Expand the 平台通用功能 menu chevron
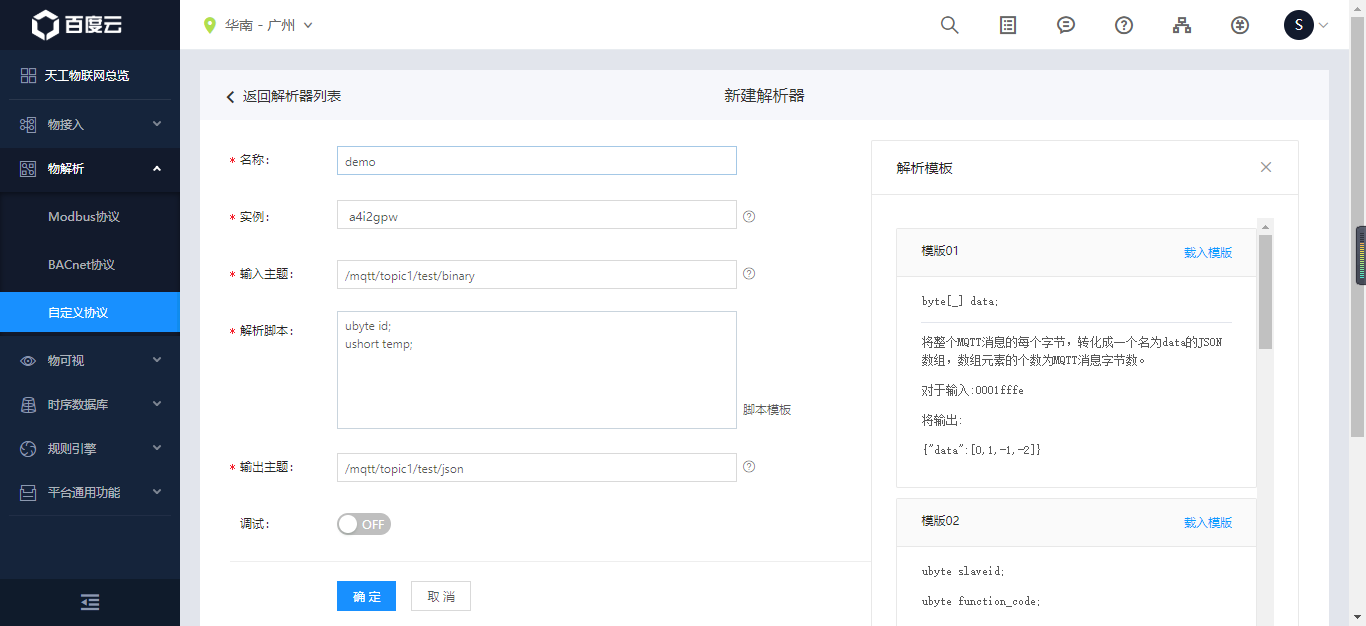This screenshot has height=626, width=1366. (157, 492)
